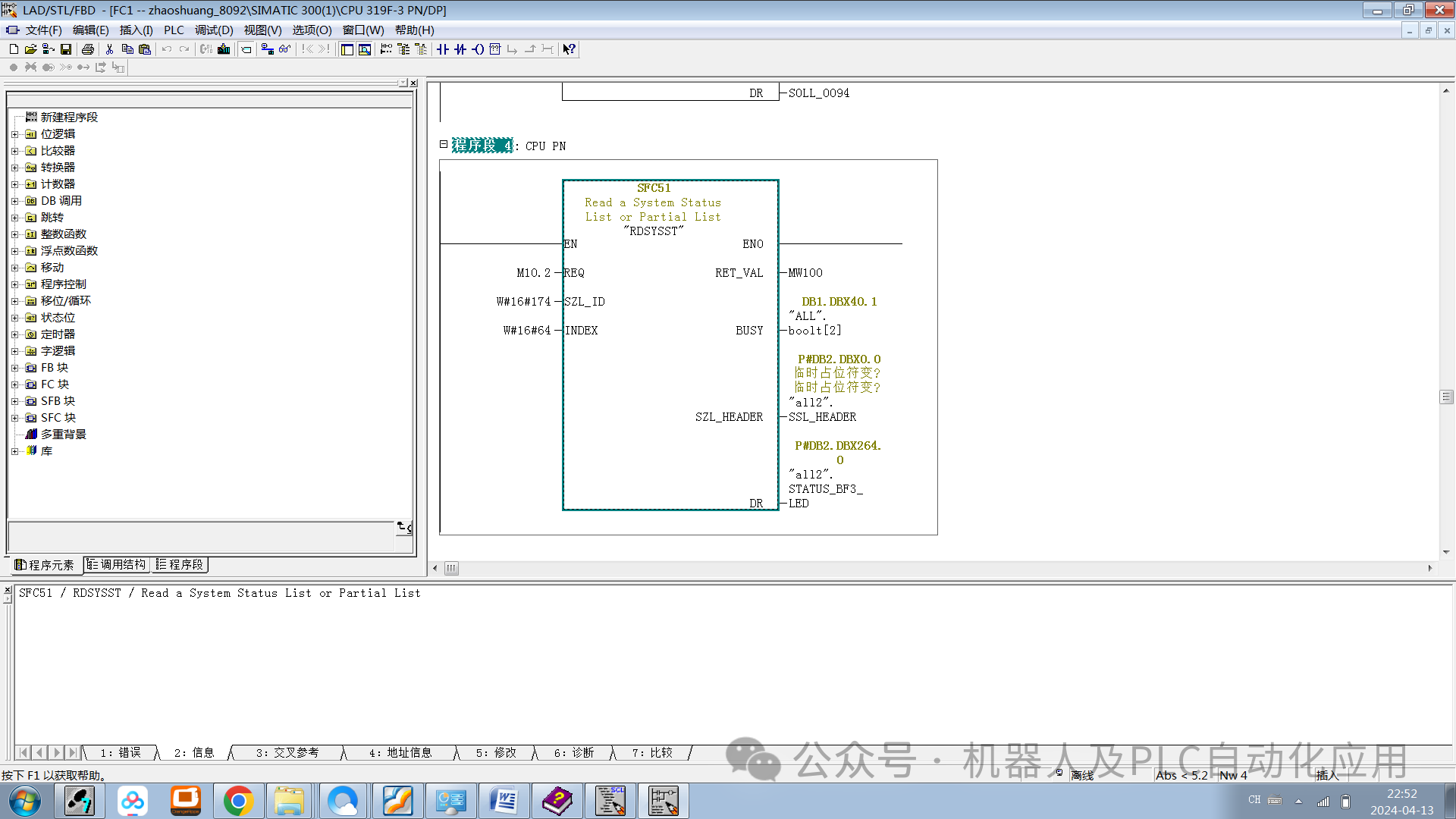This screenshot has height=819, width=1456.
Task: Click the SZL_ID value W#16#174
Action: [x=523, y=302]
